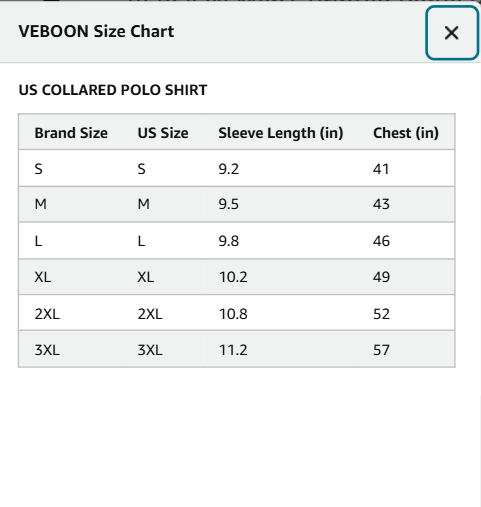Click the 11.2 sleeve length value
This screenshot has width=481, height=507.
tap(233, 350)
